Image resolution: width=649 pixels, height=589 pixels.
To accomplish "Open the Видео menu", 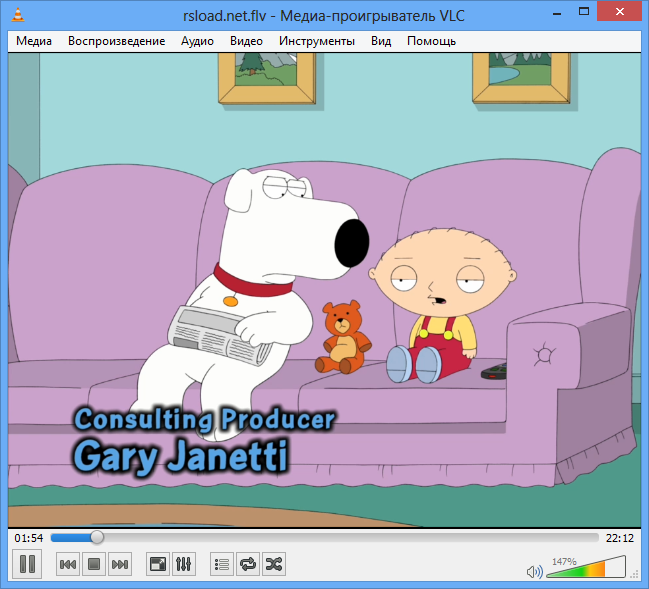I will coord(246,41).
